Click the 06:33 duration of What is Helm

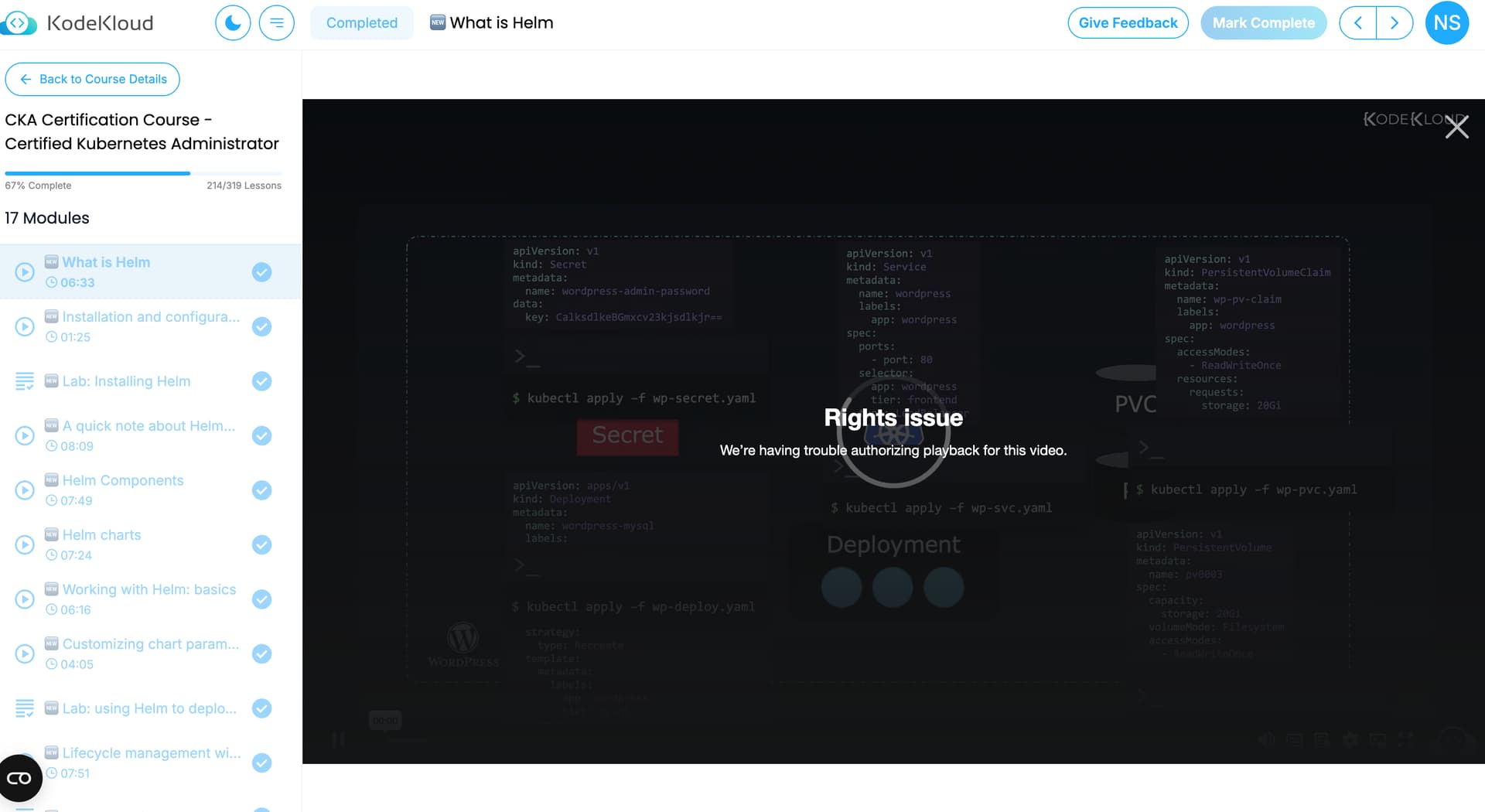pos(77,282)
